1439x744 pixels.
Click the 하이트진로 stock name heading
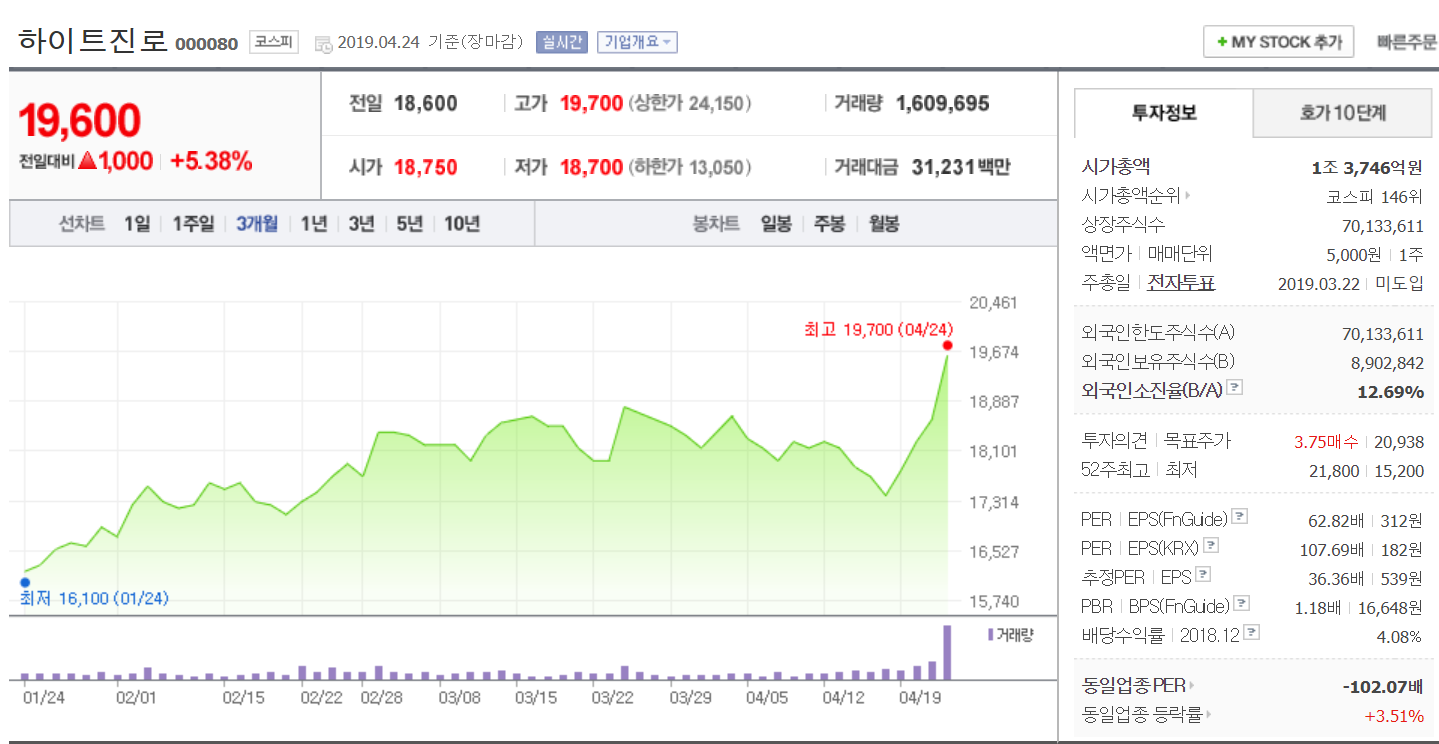point(93,41)
